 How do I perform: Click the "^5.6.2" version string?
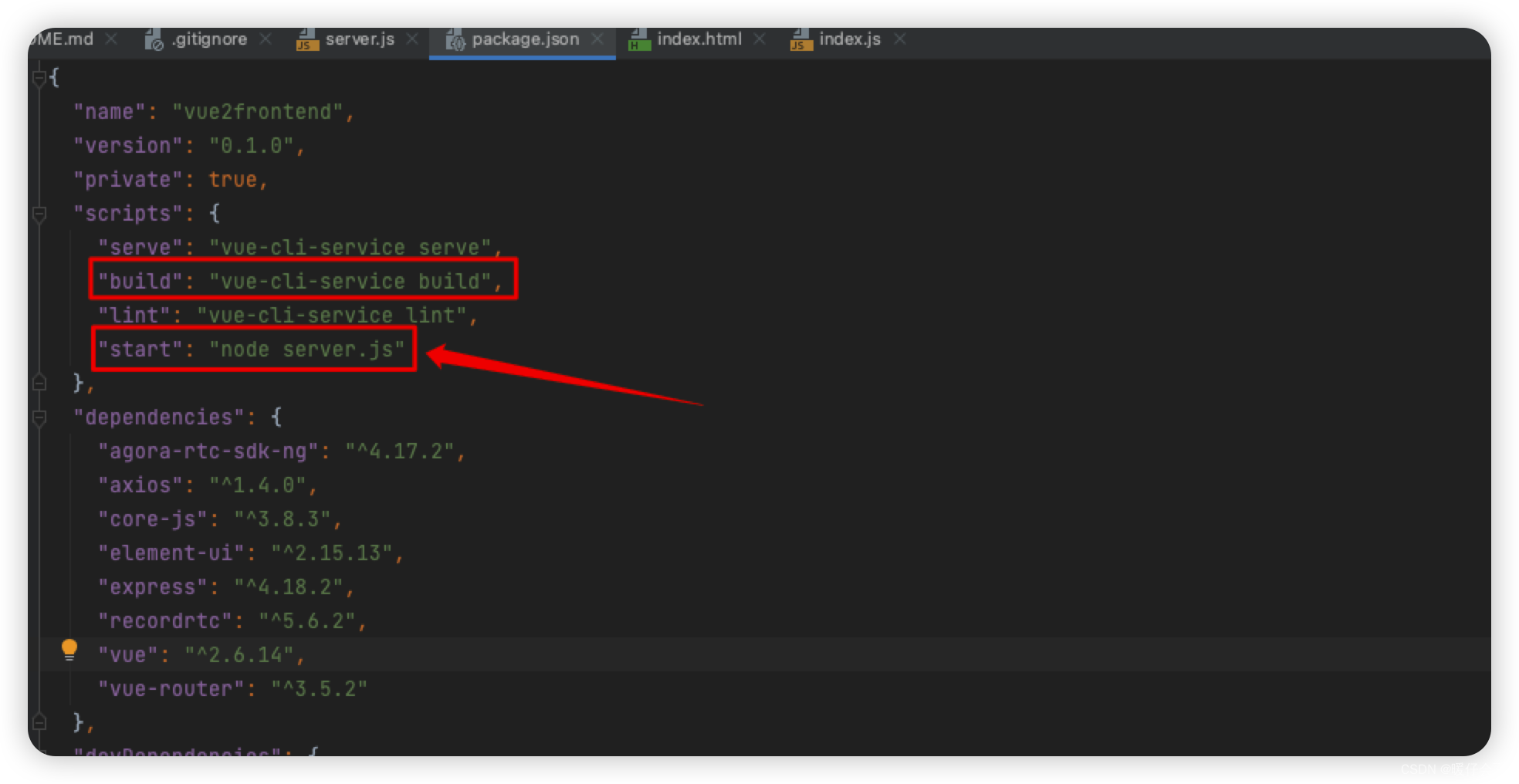(x=307, y=621)
